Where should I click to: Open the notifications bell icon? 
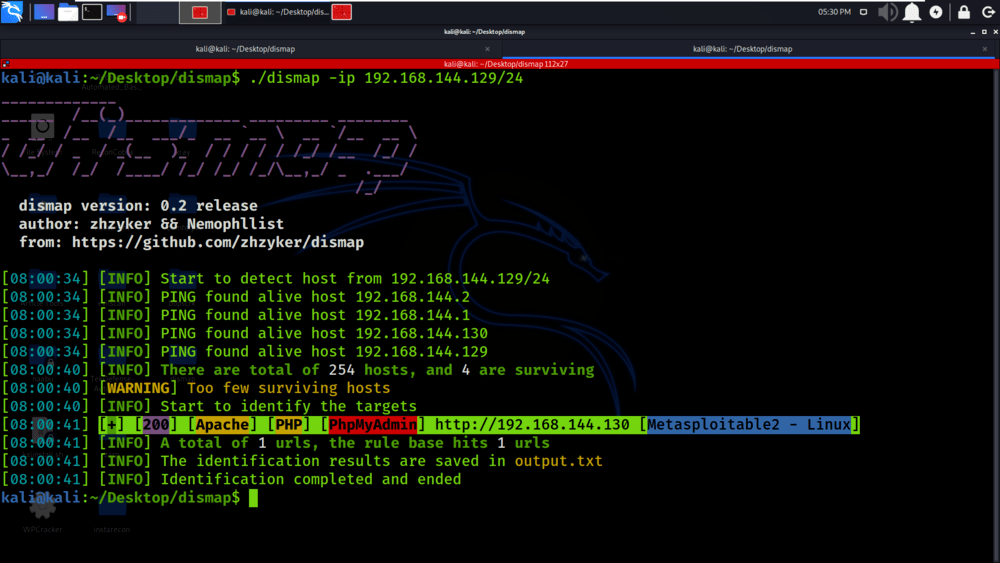(912, 12)
